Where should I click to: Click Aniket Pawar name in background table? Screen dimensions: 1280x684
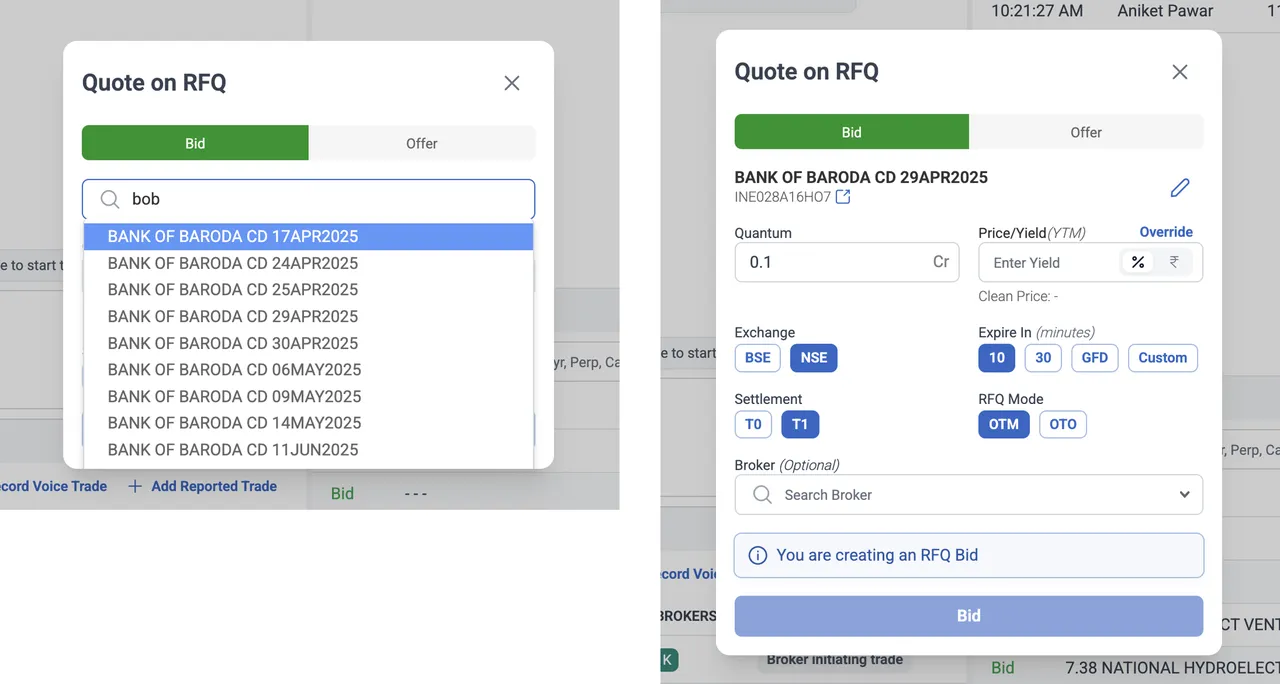(1165, 11)
